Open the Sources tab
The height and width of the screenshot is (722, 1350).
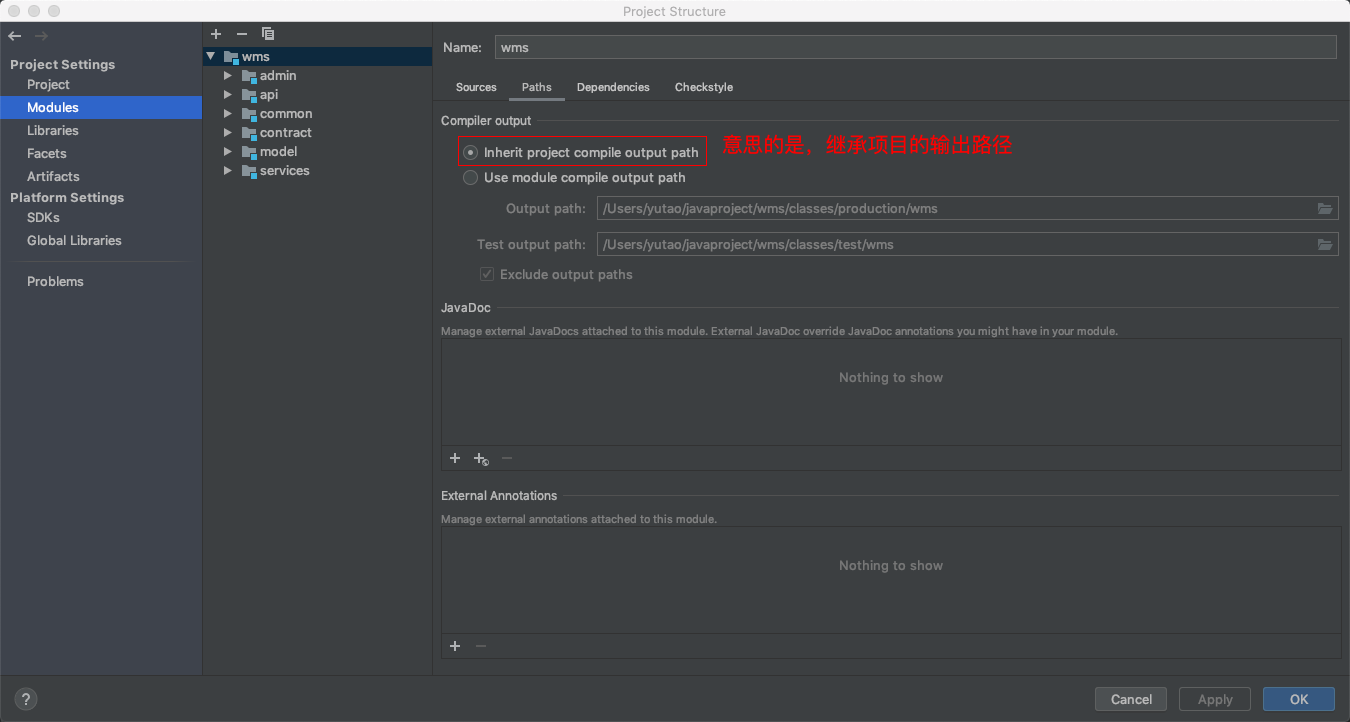pos(476,87)
